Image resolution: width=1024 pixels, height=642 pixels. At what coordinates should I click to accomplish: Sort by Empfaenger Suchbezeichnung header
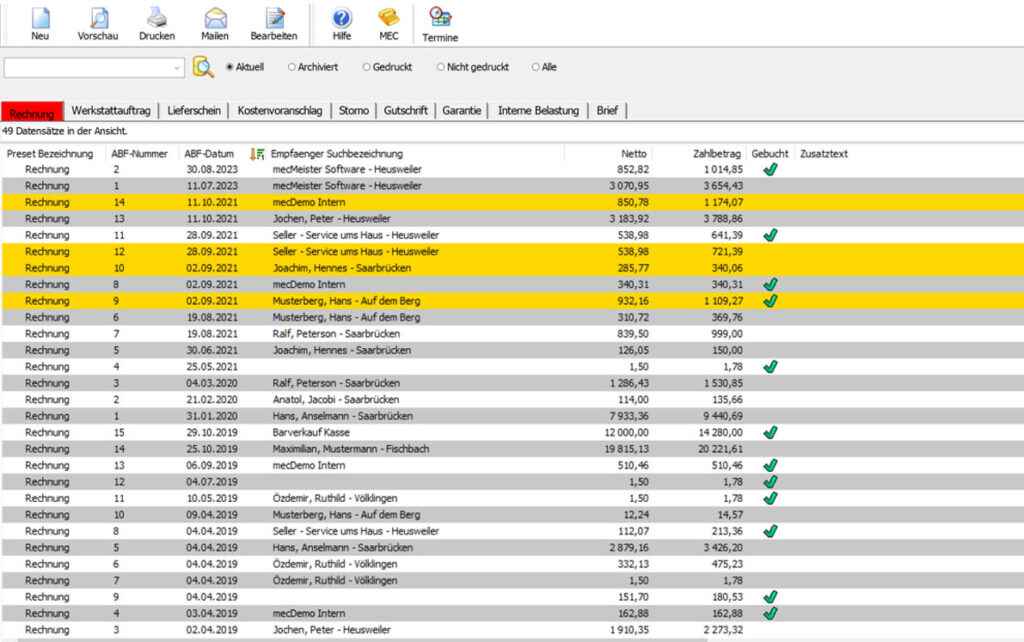336,154
